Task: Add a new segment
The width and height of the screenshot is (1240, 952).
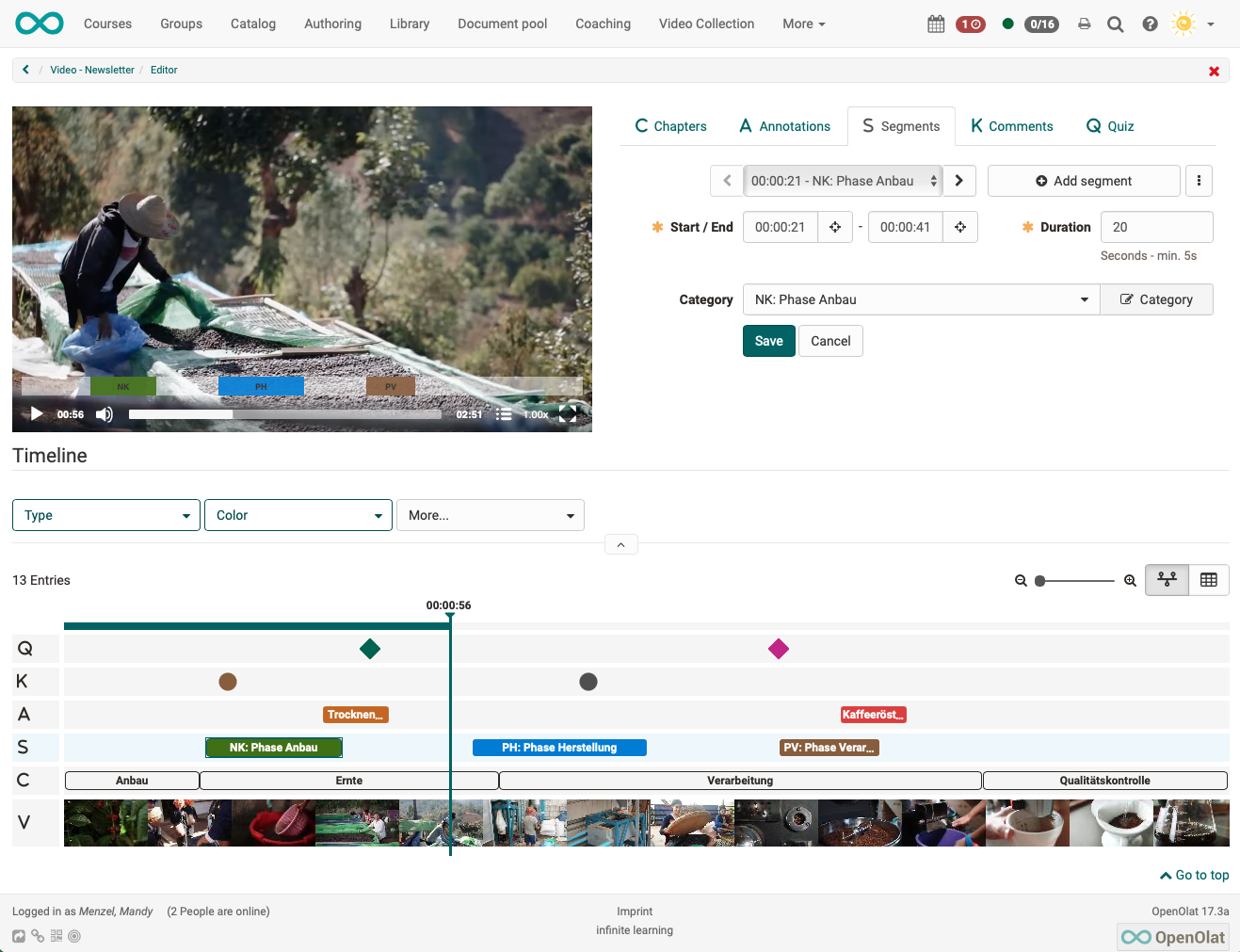Action: (x=1084, y=180)
